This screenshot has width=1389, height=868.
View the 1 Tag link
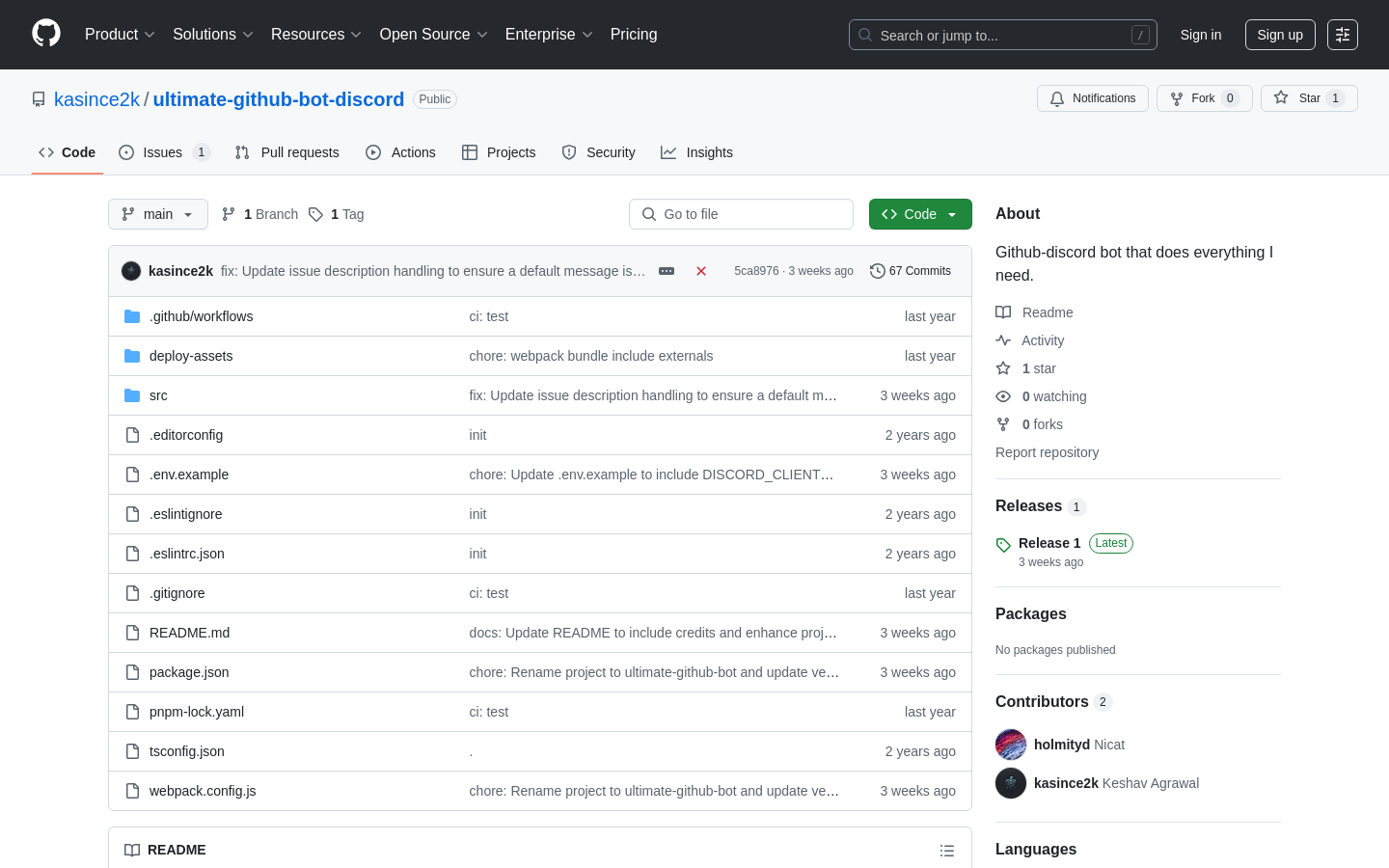[337, 214]
